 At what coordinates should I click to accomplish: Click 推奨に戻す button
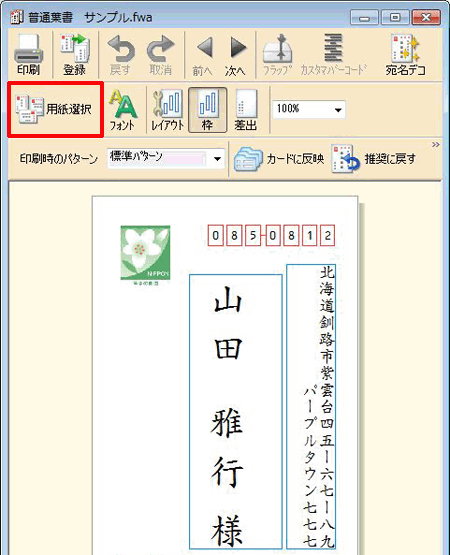pos(374,159)
